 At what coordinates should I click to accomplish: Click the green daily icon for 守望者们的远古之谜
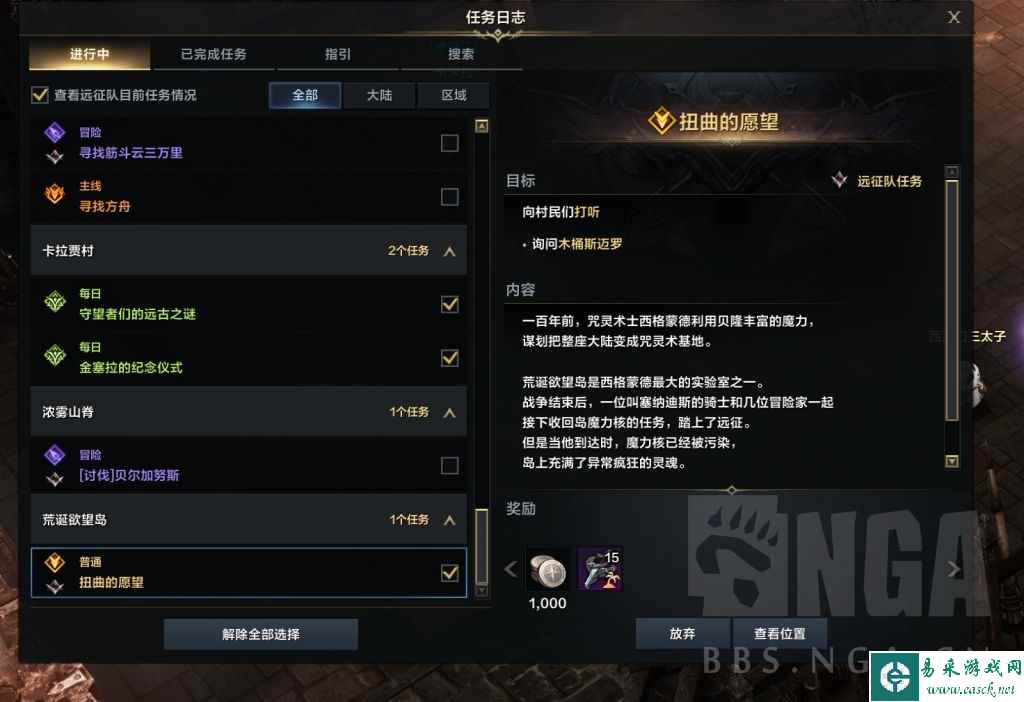[55, 302]
